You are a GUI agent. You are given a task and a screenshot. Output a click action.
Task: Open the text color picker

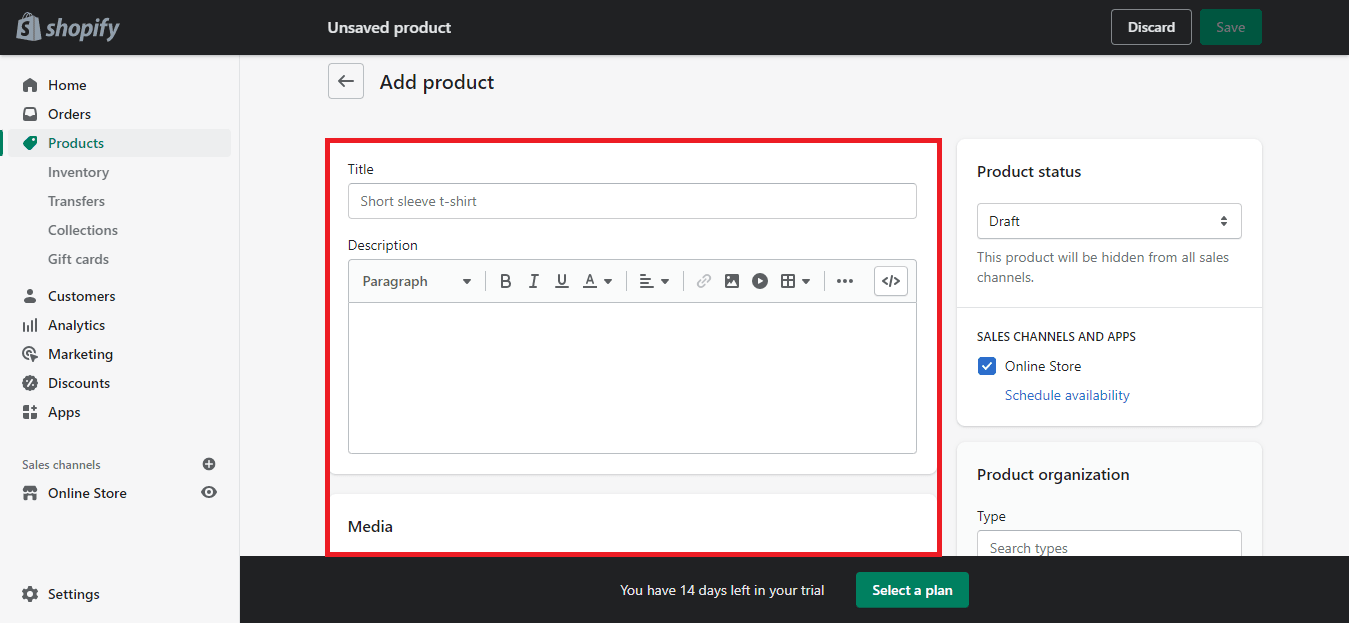point(597,281)
